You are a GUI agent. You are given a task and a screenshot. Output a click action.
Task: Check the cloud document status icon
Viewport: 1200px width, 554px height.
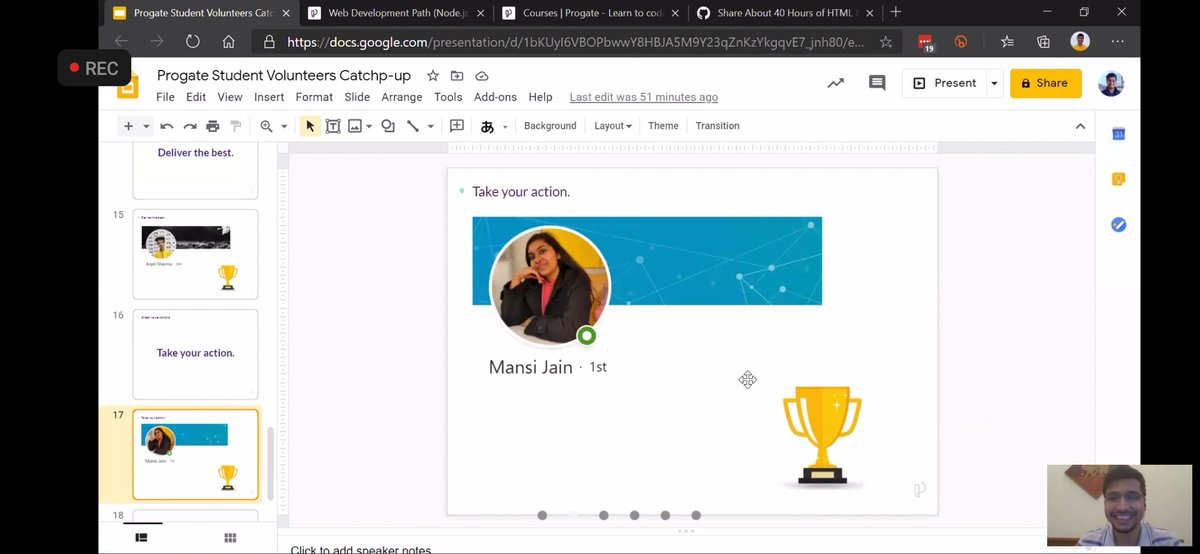(482, 76)
